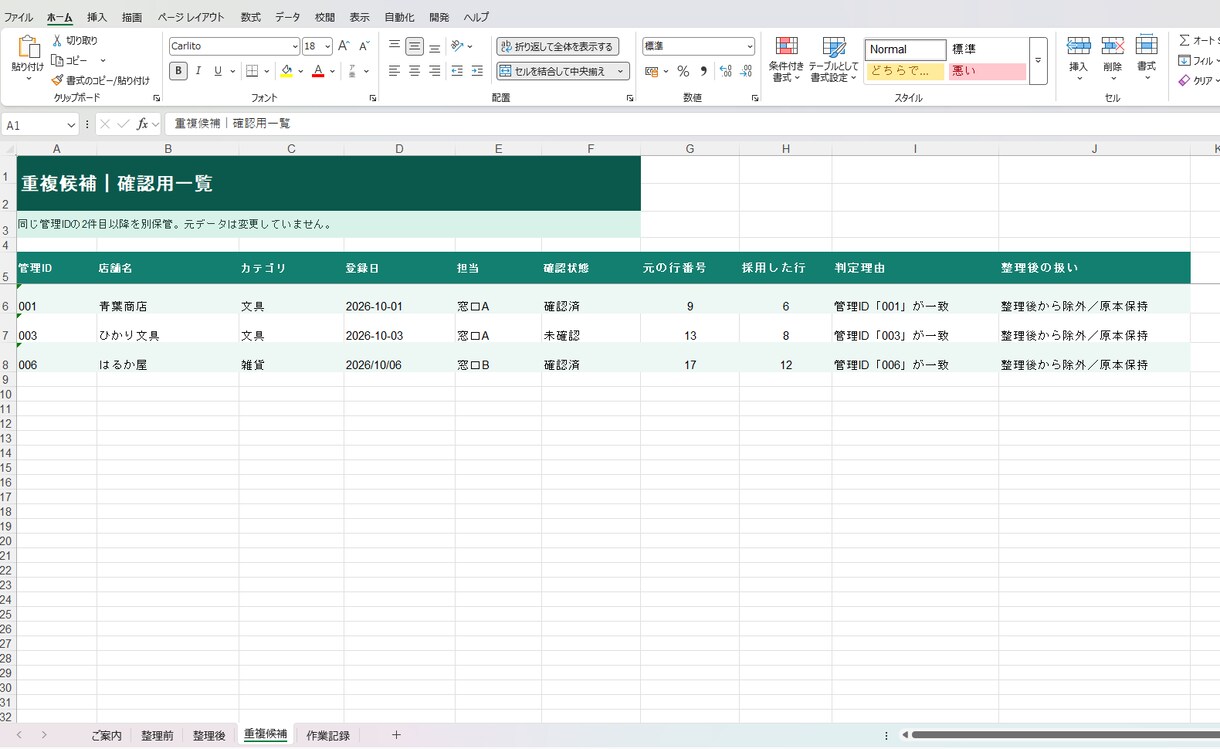Viewport: 1220px width, 749px height.
Task: Open merge and center dropdown arrow
Action: pos(620,71)
